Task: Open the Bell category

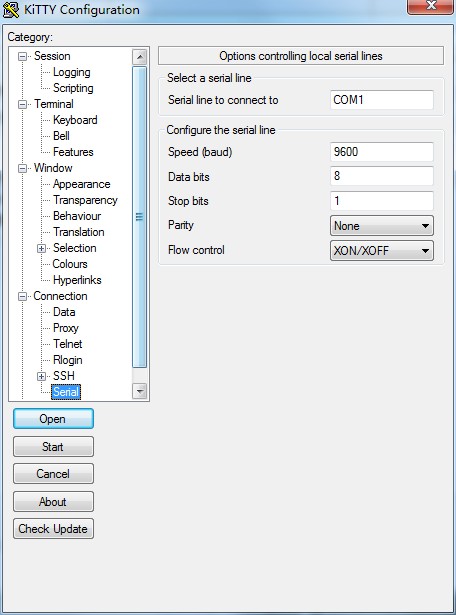Action: tap(62, 136)
